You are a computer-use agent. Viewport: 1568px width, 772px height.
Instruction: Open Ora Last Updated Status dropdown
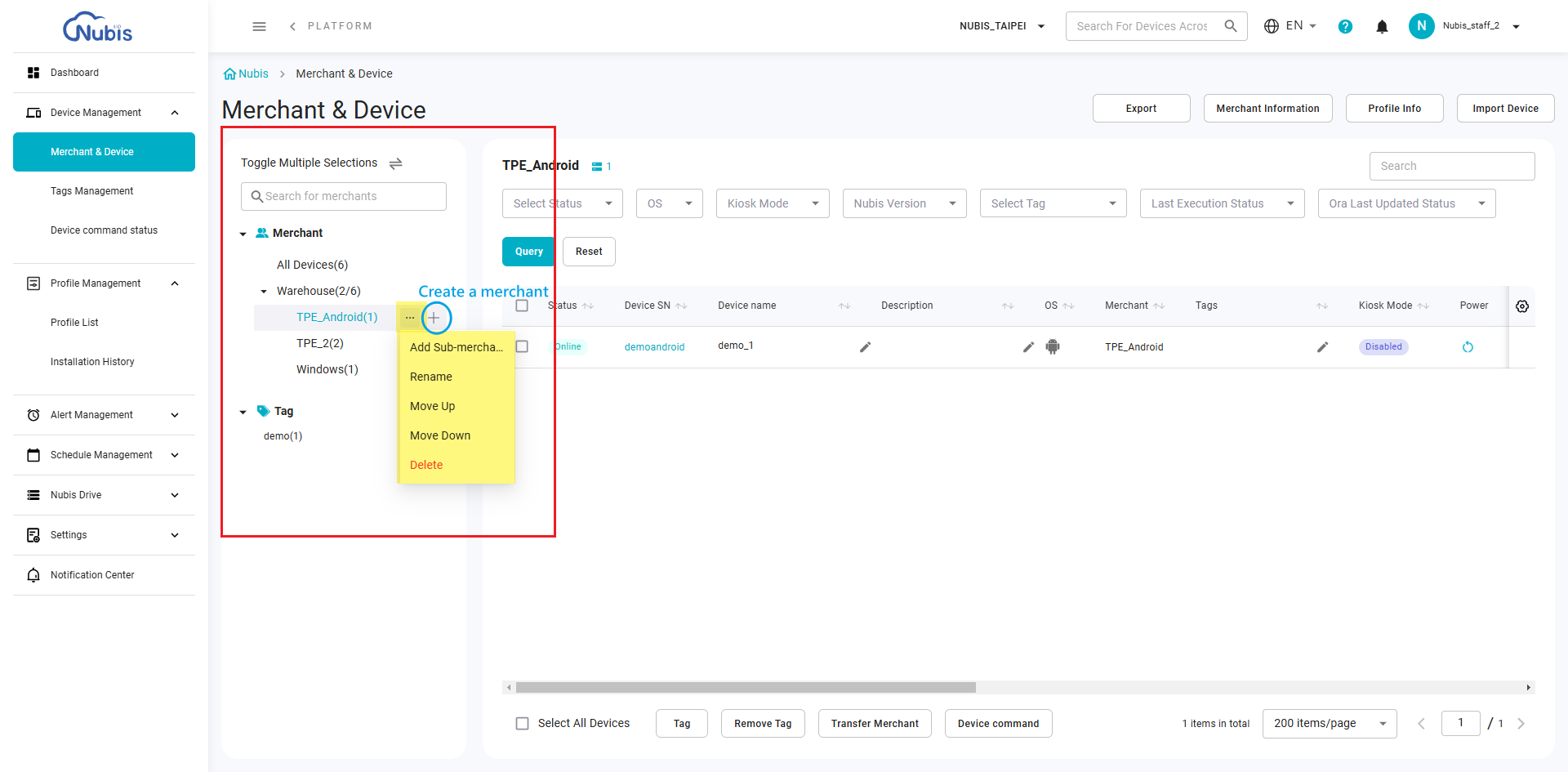pos(1407,203)
